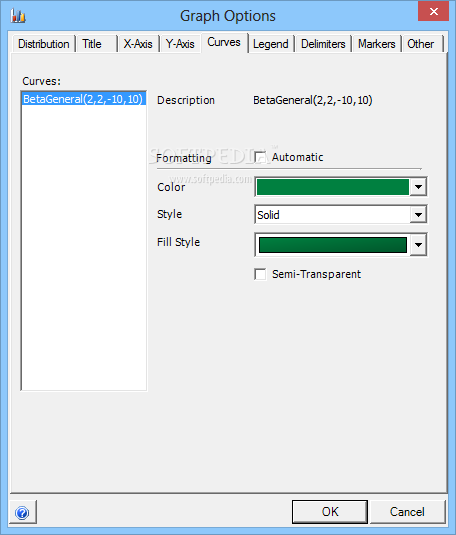Show the Markers tab

(376, 44)
